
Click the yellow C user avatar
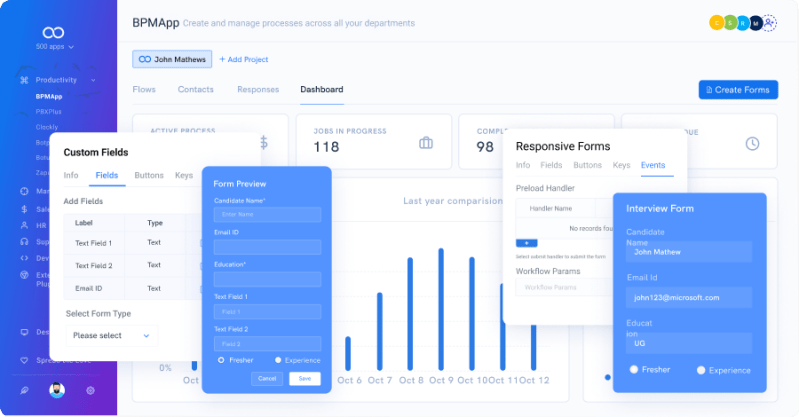click(716, 23)
